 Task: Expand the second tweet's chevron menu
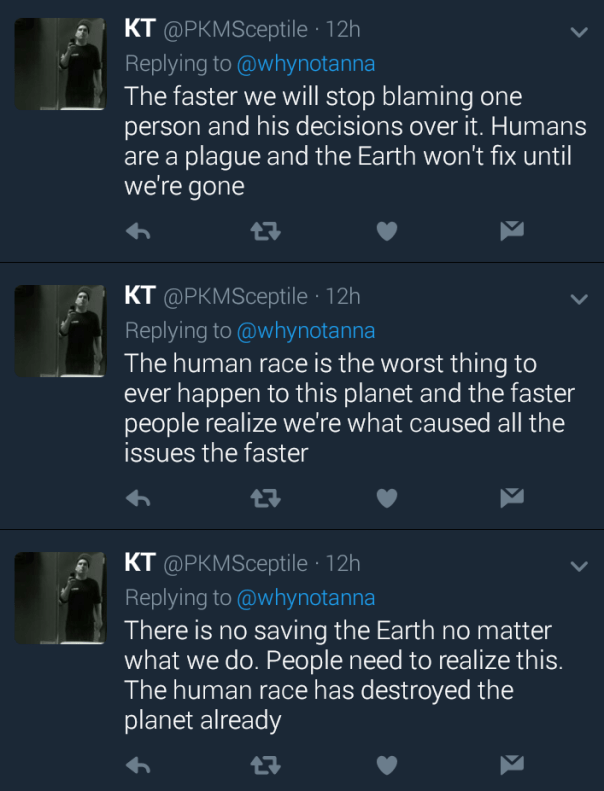pyautogui.click(x=578, y=298)
